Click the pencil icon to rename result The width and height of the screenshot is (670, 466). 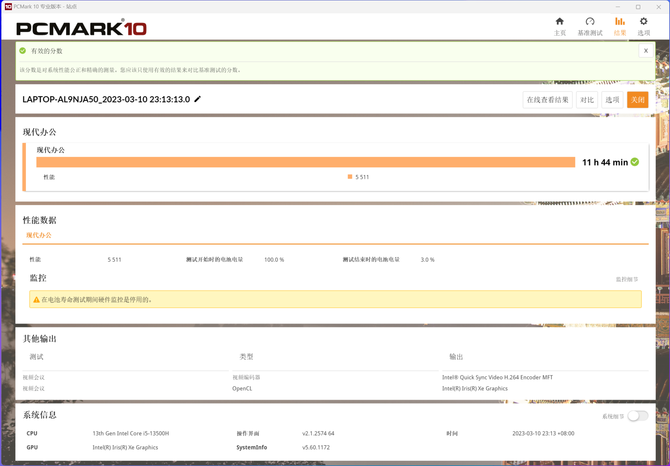coord(197,99)
